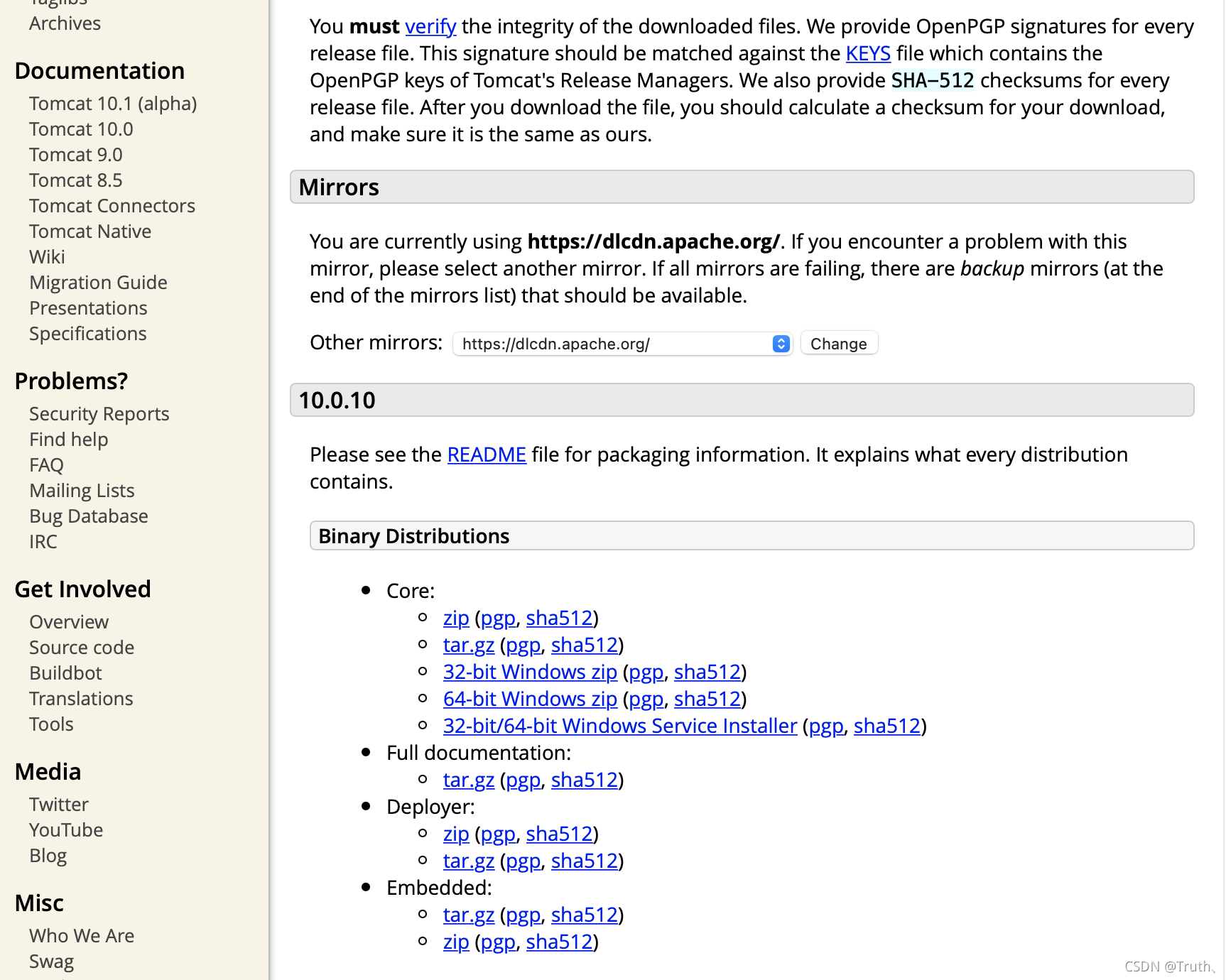Open the Twitter media link

59,805
